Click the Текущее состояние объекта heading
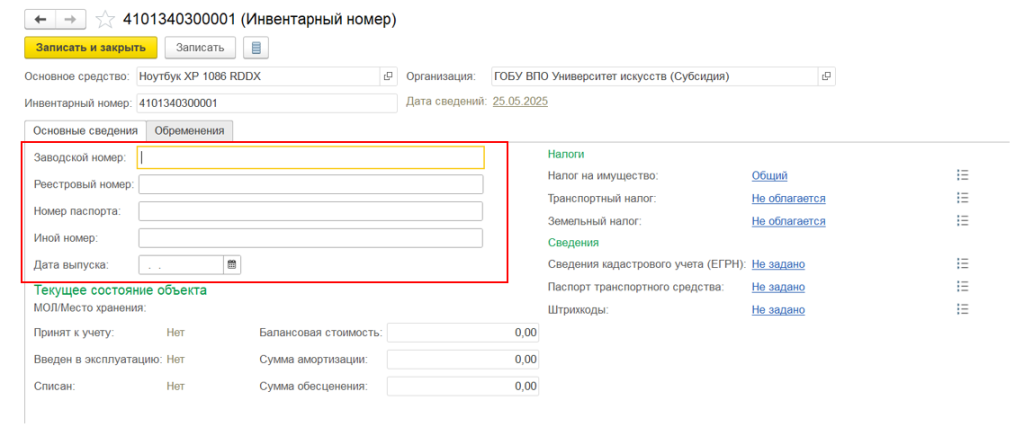1024x436 pixels. pyautogui.click(x=120, y=290)
